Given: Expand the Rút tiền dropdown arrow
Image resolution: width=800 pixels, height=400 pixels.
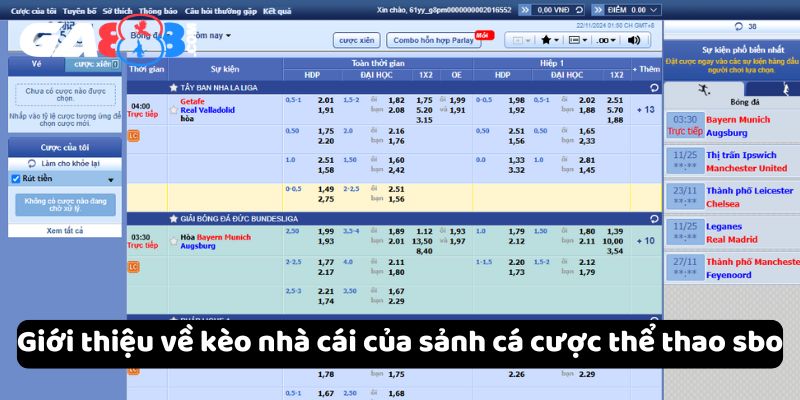Looking at the screenshot, I should click(x=111, y=180).
